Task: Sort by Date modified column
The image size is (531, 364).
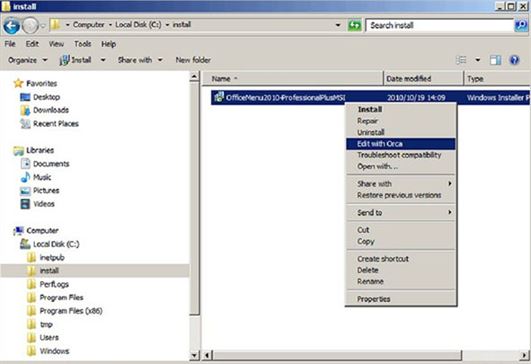Action: [423, 79]
